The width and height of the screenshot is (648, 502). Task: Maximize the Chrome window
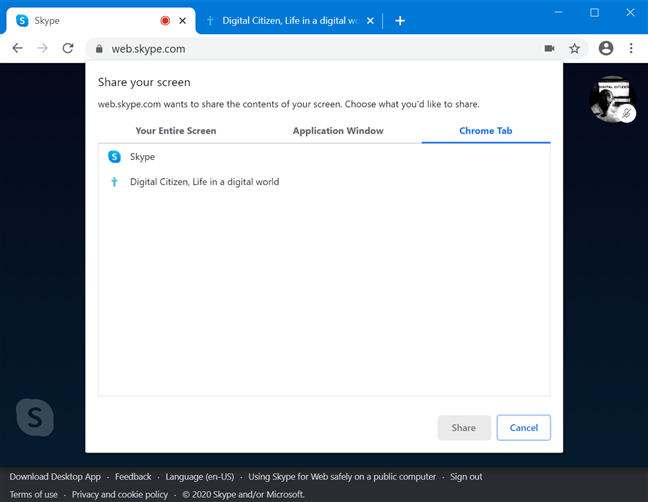pyautogui.click(x=594, y=12)
